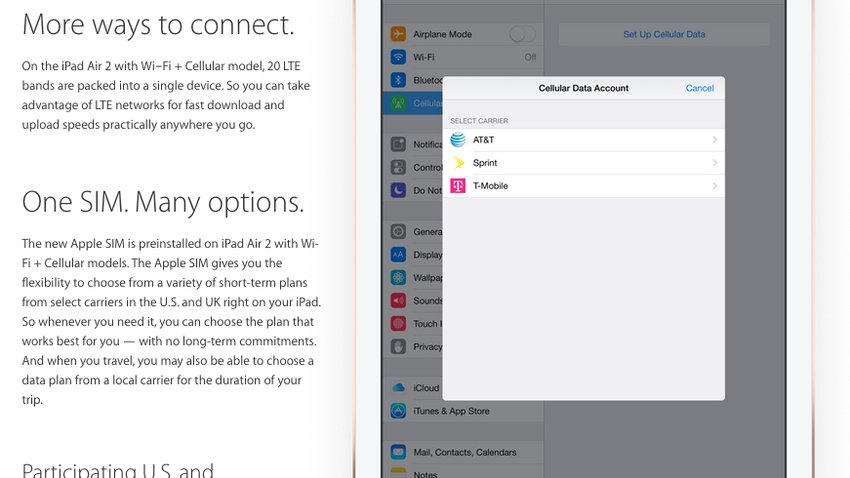Click the Sounds speaker icon
Image resolution: width=850 pixels, height=478 pixels.
pyautogui.click(x=398, y=300)
